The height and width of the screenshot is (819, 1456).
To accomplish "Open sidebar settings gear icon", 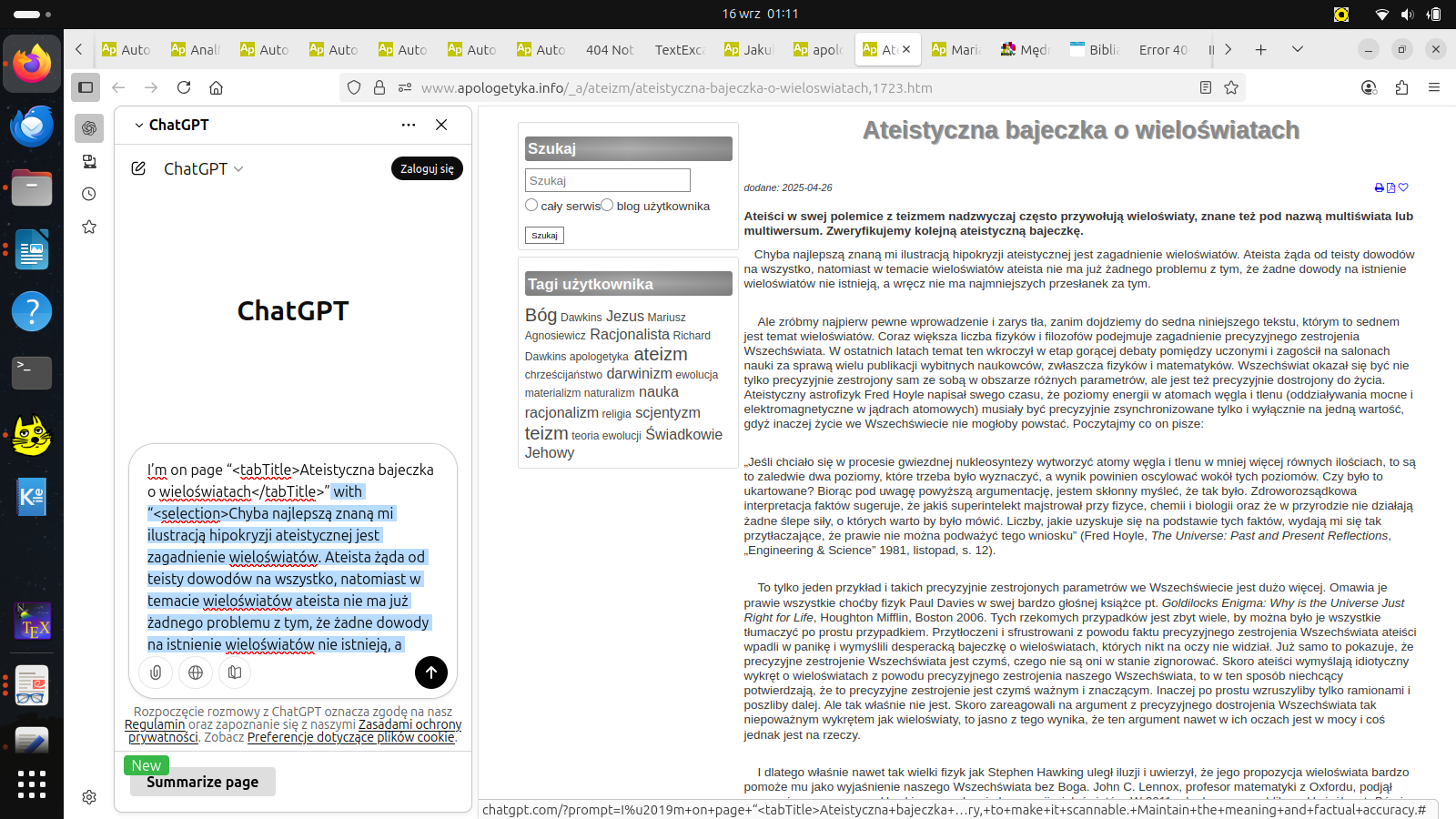I will [89, 797].
